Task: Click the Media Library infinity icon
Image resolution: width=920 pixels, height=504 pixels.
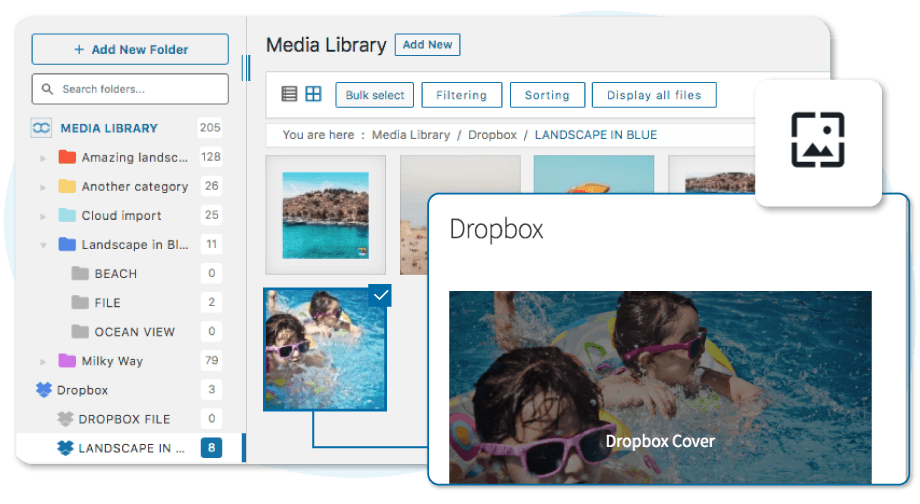Action: click(x=41, y=128)
